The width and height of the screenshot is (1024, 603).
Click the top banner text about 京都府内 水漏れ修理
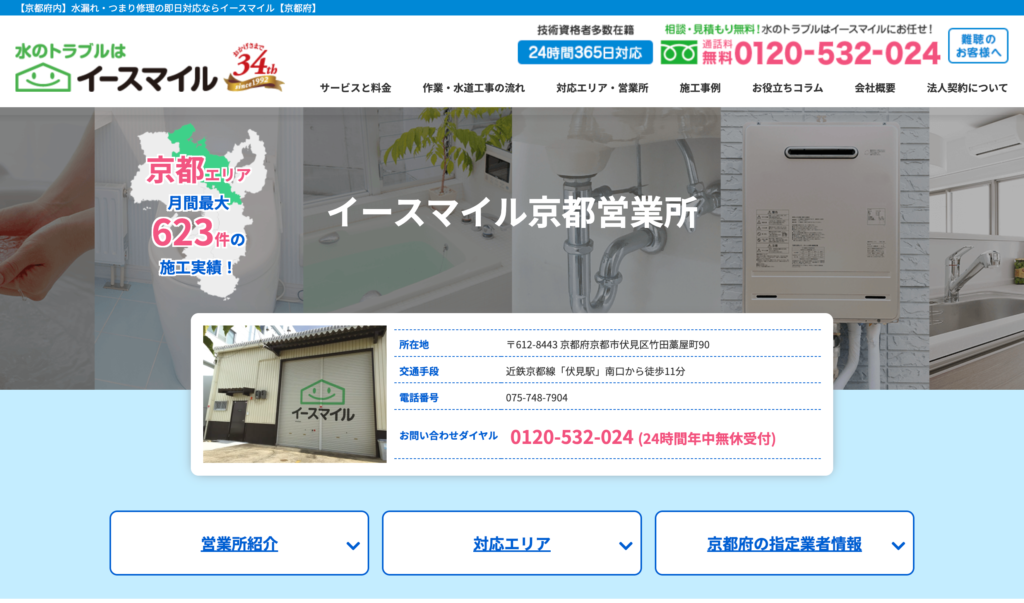[167, 8]
